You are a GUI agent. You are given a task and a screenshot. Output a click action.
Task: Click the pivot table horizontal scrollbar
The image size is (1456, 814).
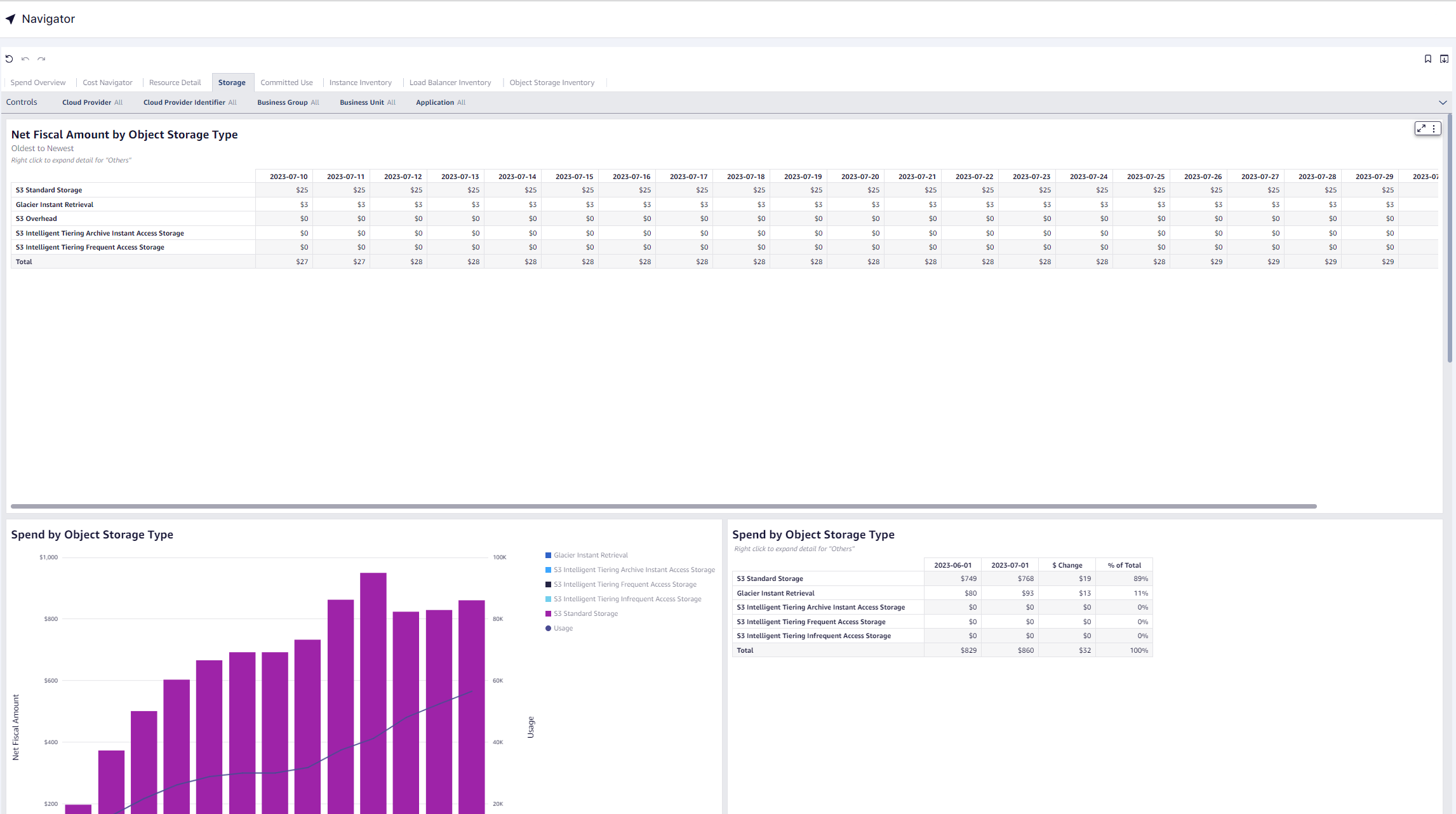(x=664, y=506)
